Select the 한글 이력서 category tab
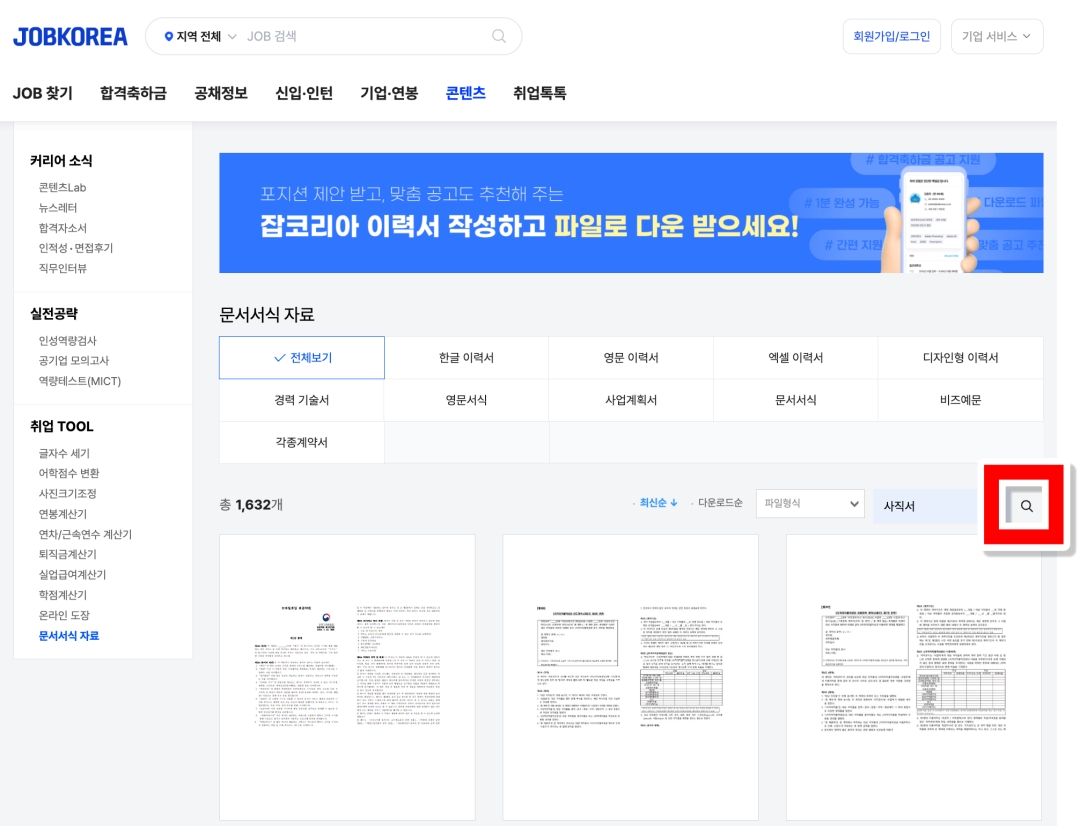 pyautogui.click(x=466, y=358)
